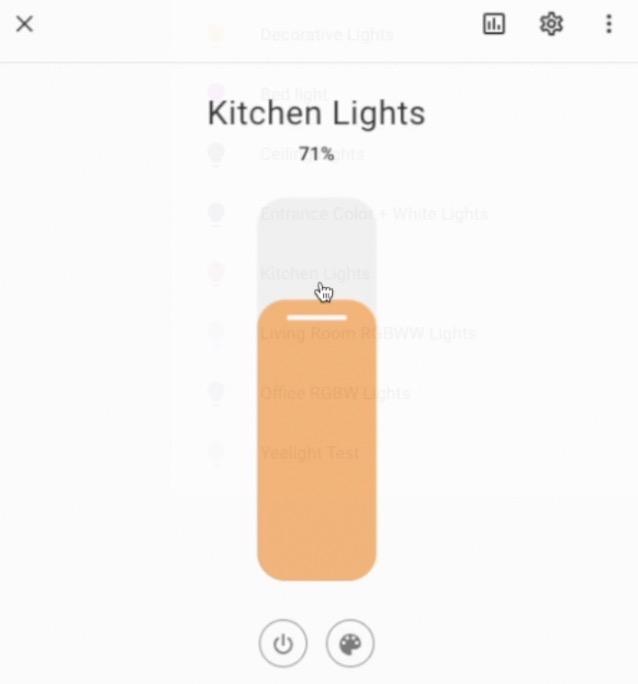
Task: Click the Office RGBW Lights bulb icon
Action: [x=216, y=393]
